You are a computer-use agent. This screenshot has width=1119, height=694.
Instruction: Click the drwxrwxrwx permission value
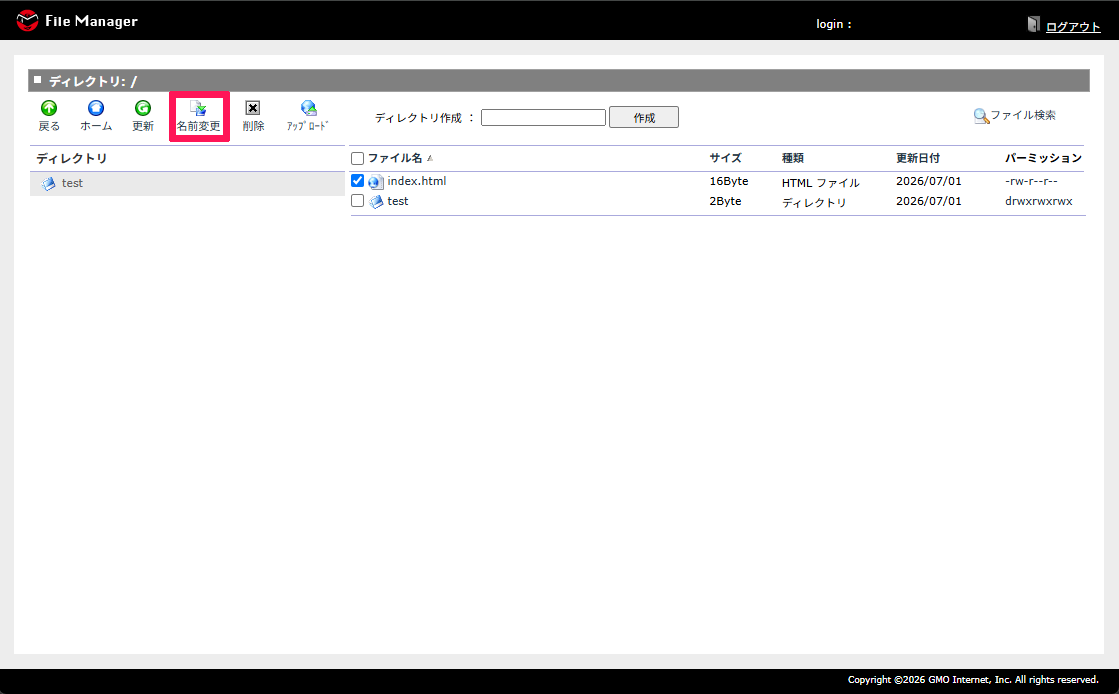click(1038, 201)
